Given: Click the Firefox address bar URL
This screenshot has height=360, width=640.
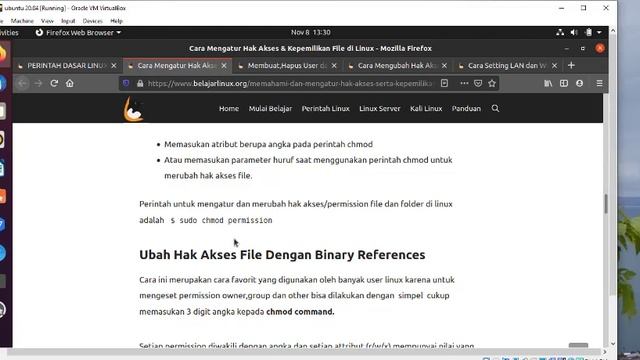Looking at the screenshot, I should tap(290, 83).
